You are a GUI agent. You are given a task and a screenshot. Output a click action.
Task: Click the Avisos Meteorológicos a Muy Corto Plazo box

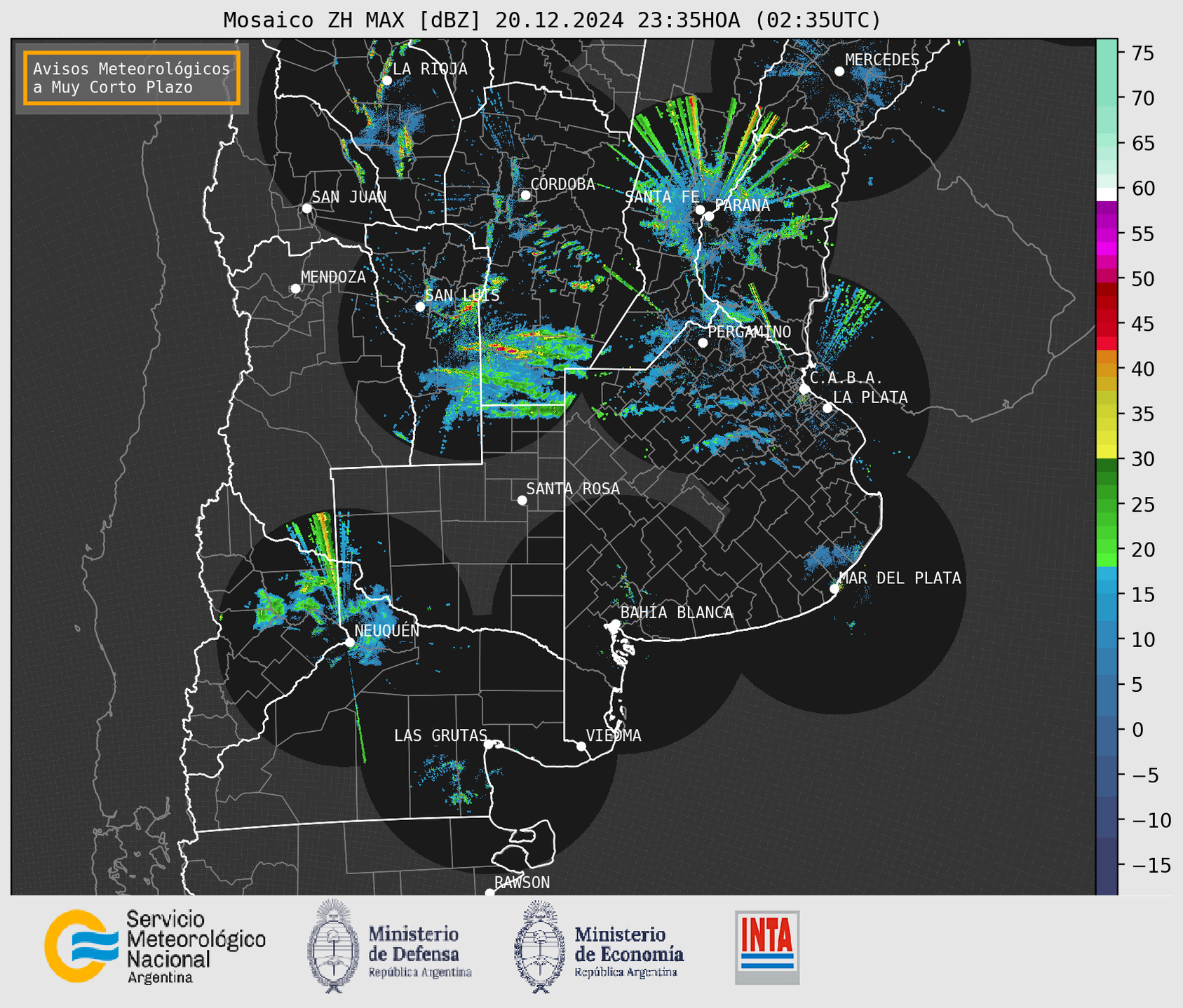coord(132,78)
